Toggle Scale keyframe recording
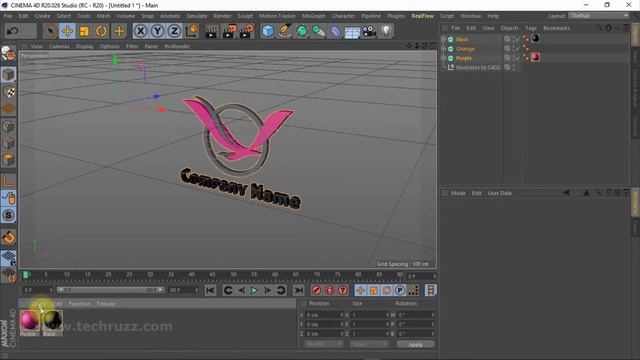Screen dimensions: 640x360 pyautogui.click(x=373, y=290)
